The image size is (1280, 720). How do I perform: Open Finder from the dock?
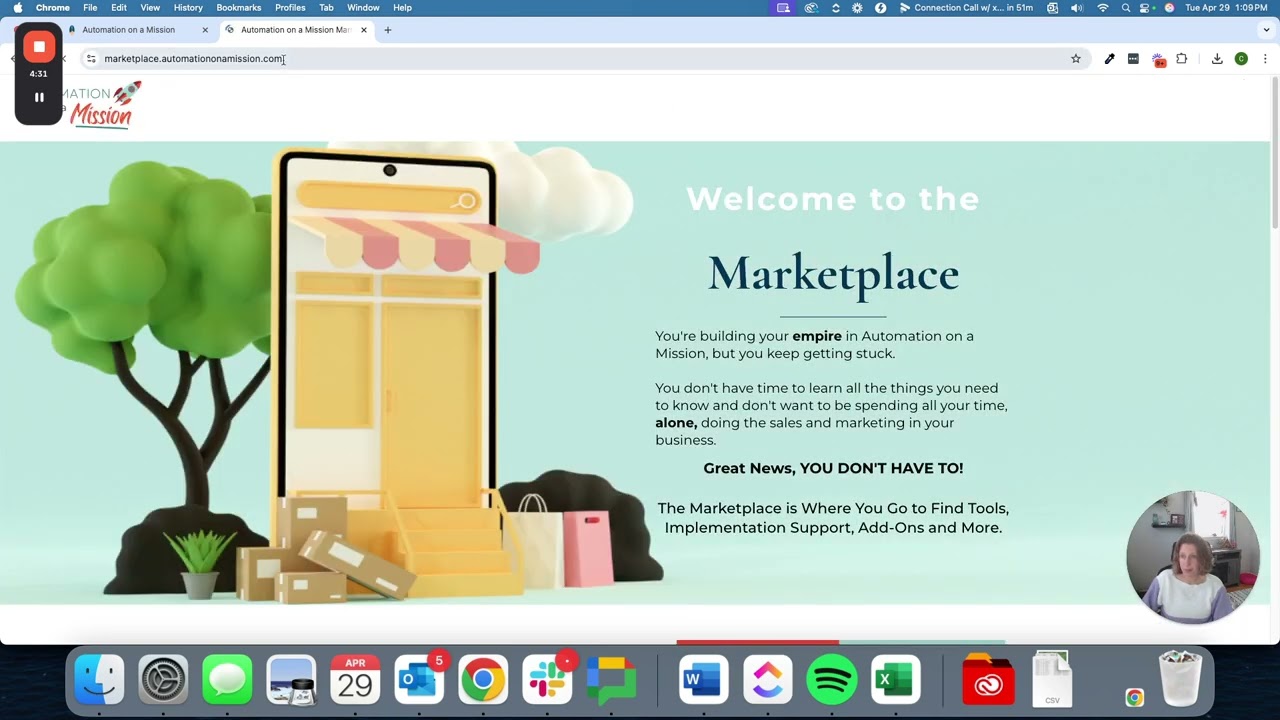tap(99, 680)
